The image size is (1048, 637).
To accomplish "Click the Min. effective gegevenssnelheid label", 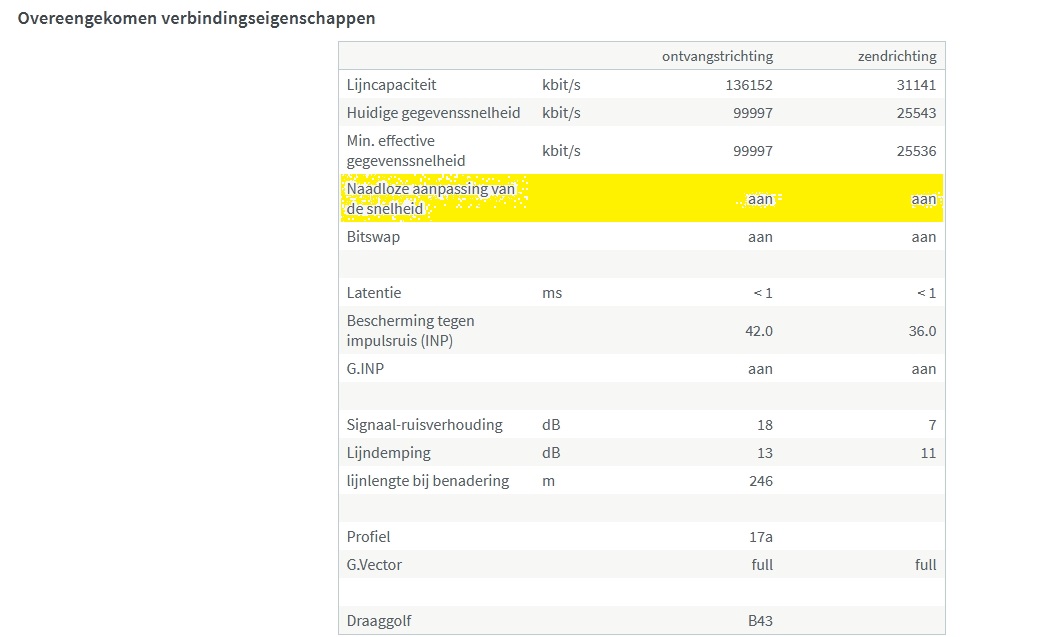I will point(405,150).
